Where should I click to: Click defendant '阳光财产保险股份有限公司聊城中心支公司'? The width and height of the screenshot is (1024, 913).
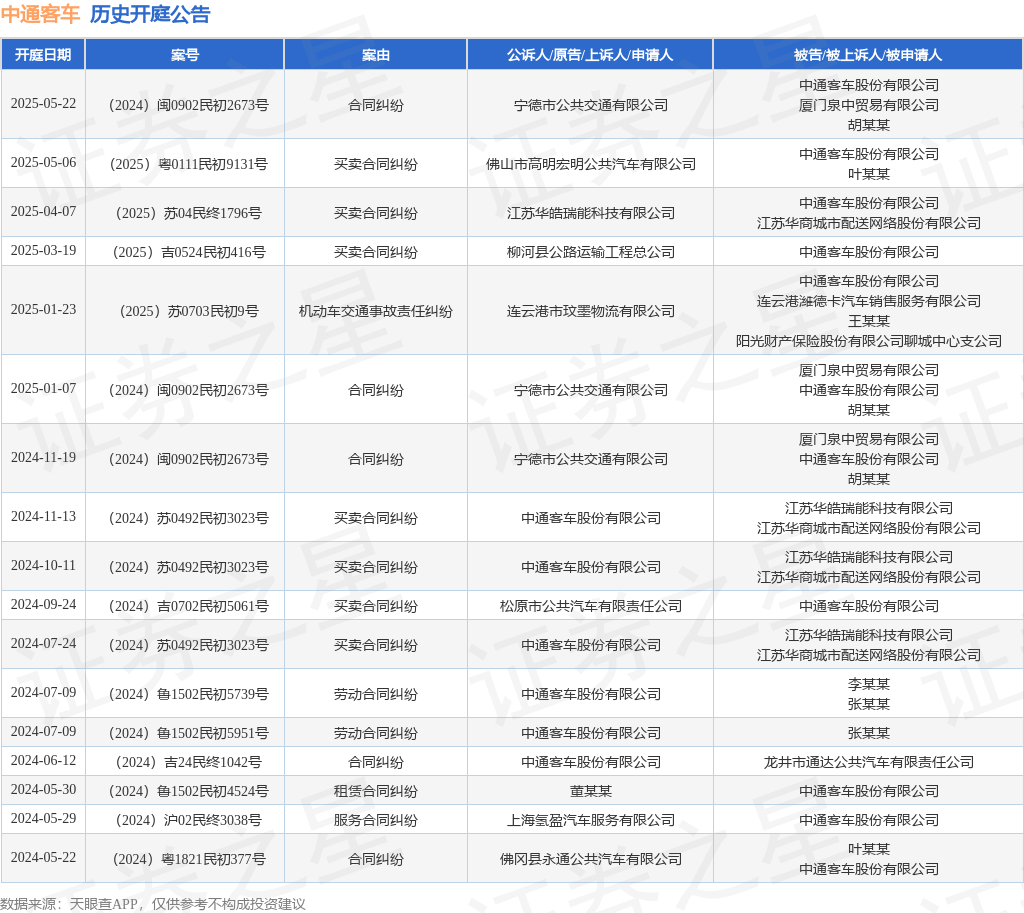(x=869, y=341)
